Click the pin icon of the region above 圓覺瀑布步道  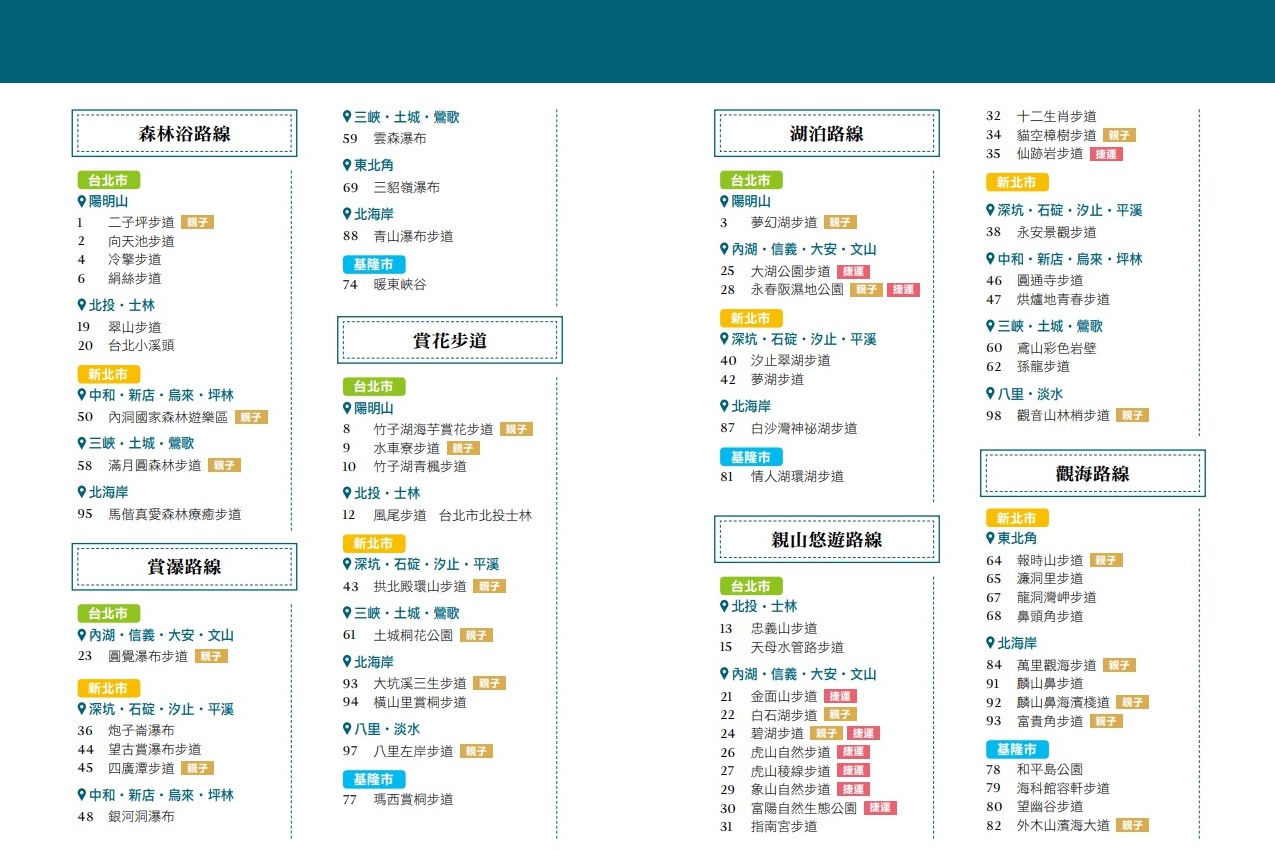tap(82, 635)
